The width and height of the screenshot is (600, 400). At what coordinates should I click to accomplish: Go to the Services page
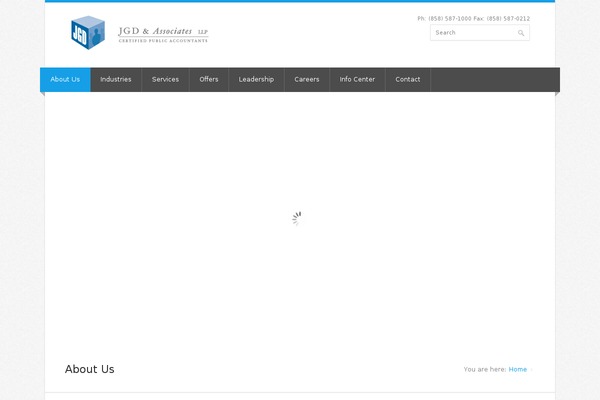click(165, 80)
